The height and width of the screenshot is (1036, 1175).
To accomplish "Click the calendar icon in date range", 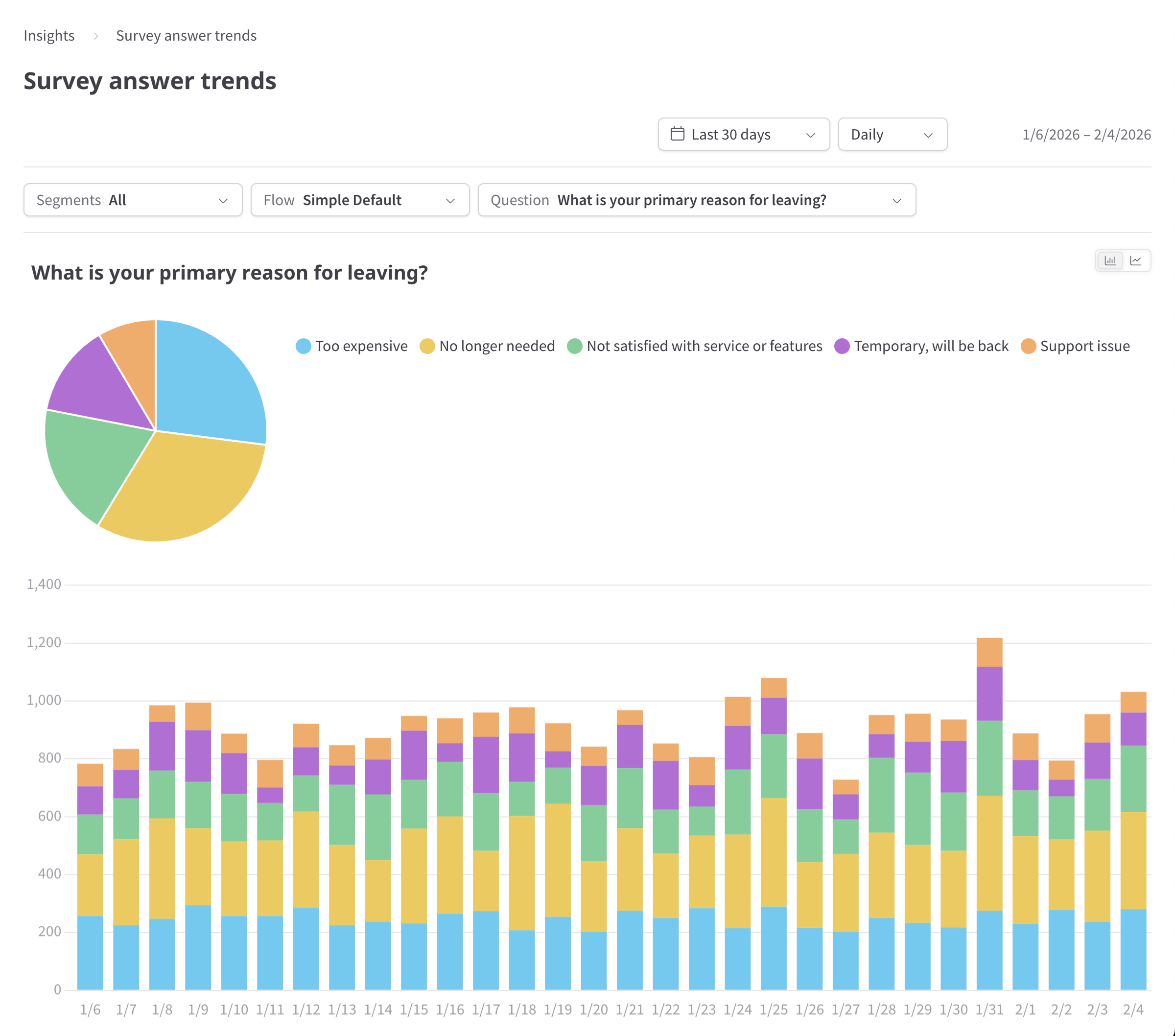I will click(677, 134).
